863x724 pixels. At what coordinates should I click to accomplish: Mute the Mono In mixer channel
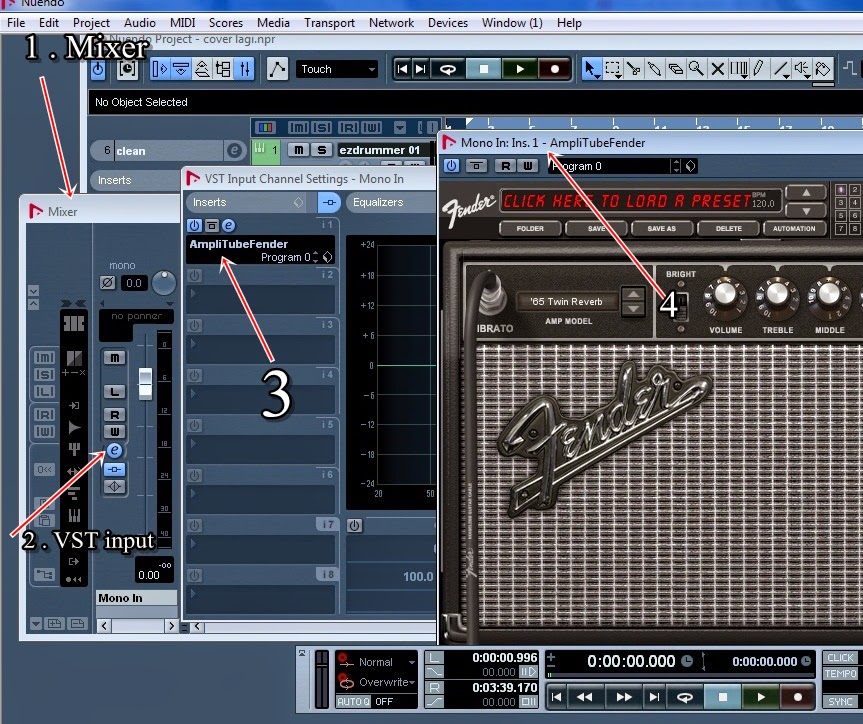(114, 358)
